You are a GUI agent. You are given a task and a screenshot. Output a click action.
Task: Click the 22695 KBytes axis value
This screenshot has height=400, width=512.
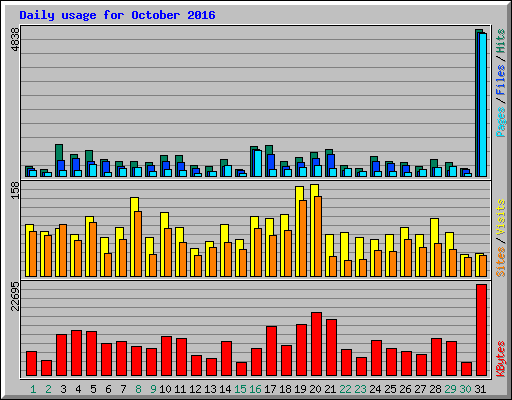pos(15,296)
